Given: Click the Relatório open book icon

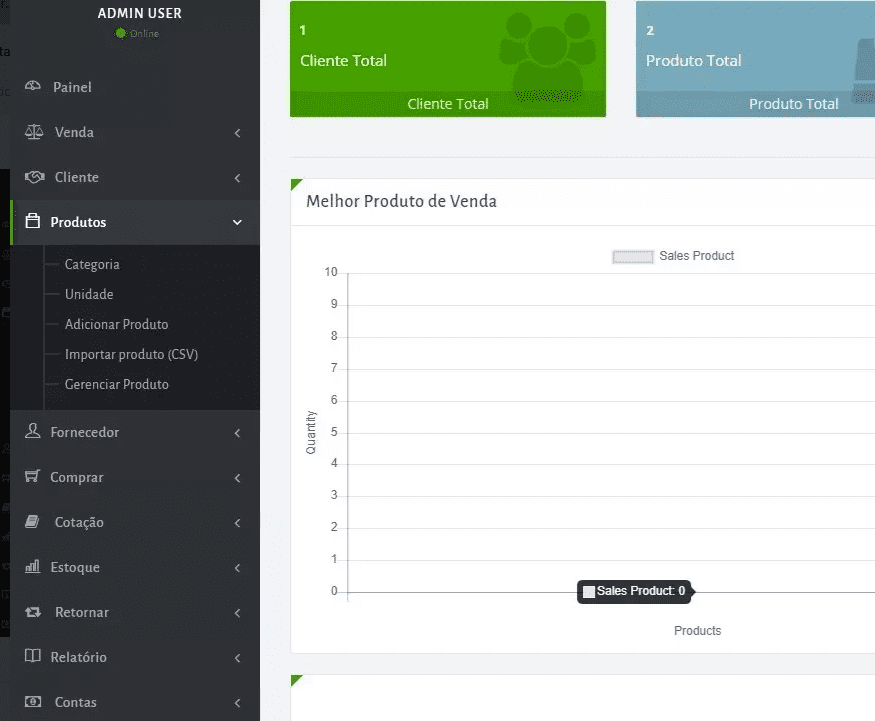Looking at the screenshot, I should tap(33, 657).
